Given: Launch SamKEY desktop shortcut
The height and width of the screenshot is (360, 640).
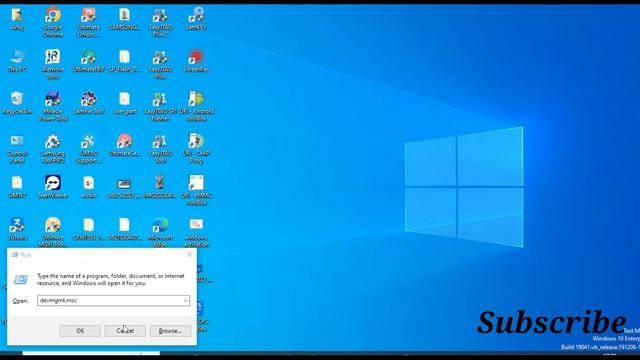Looking at the screenshot, I should pos(196,19).
